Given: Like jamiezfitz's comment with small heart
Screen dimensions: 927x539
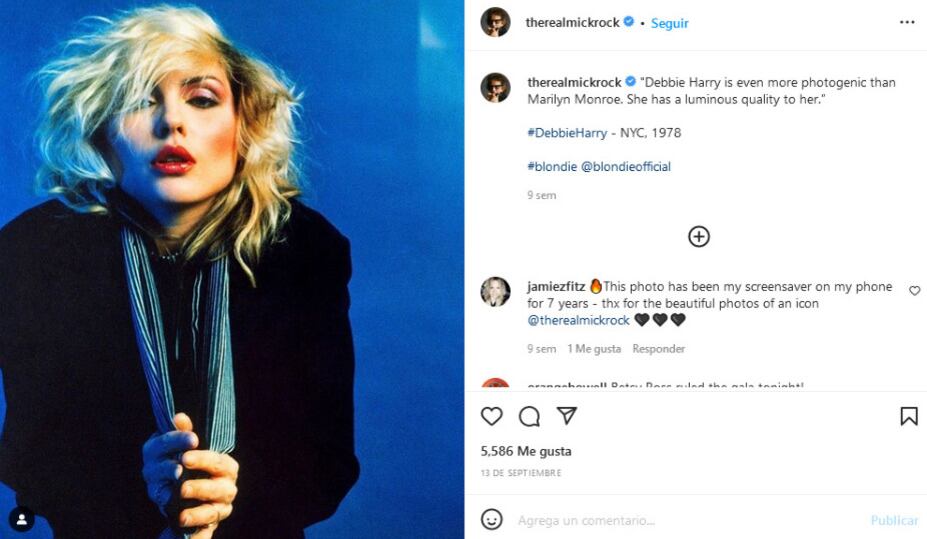Looking at the screenshot, I should [914, 291].
